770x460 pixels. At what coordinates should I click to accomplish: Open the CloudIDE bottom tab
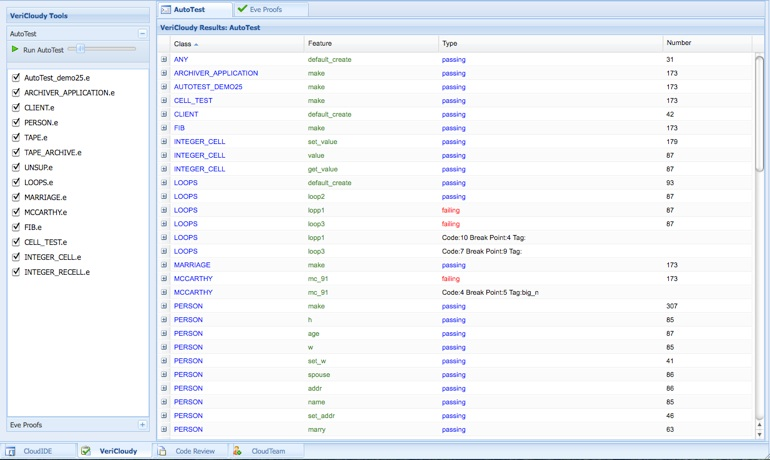coord(38,451)
